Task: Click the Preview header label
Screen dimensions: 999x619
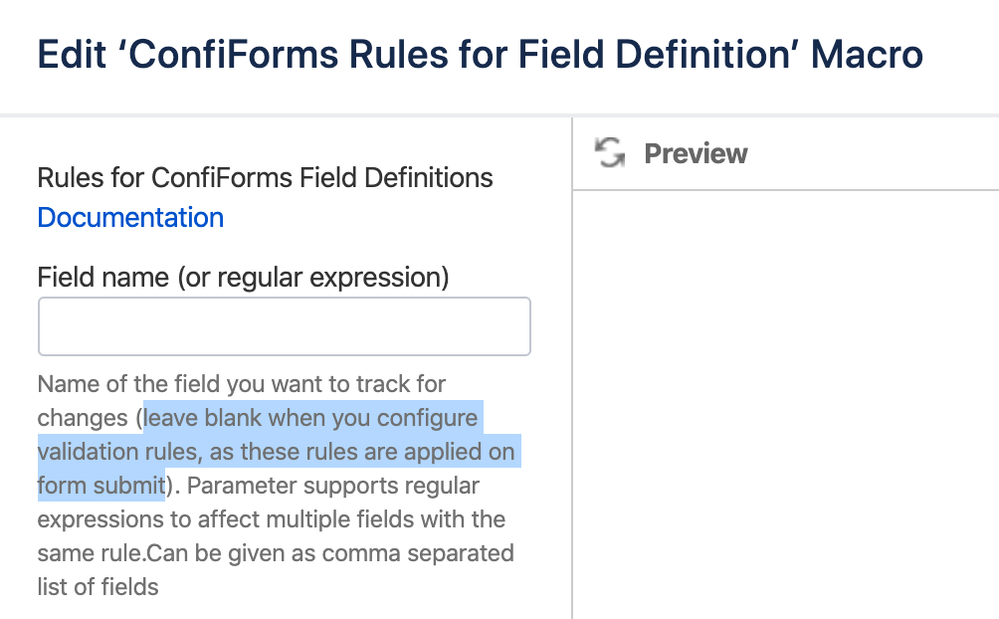Action: click(x=695, y=153)
